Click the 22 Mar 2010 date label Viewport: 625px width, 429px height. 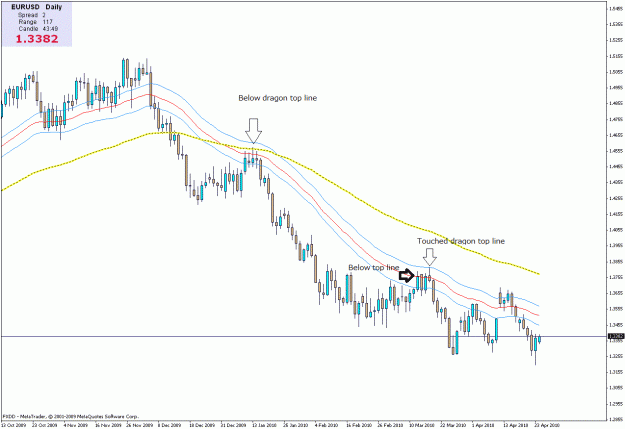point(453,425)
